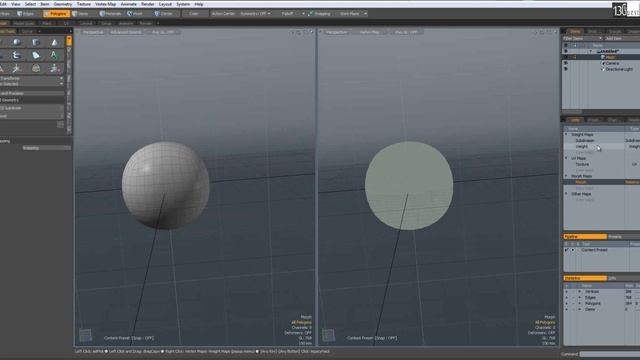The image size is (640, 360).
Task: Select the mesh dome tool icon
Action: pyautogui.click(x=36, y=68)
